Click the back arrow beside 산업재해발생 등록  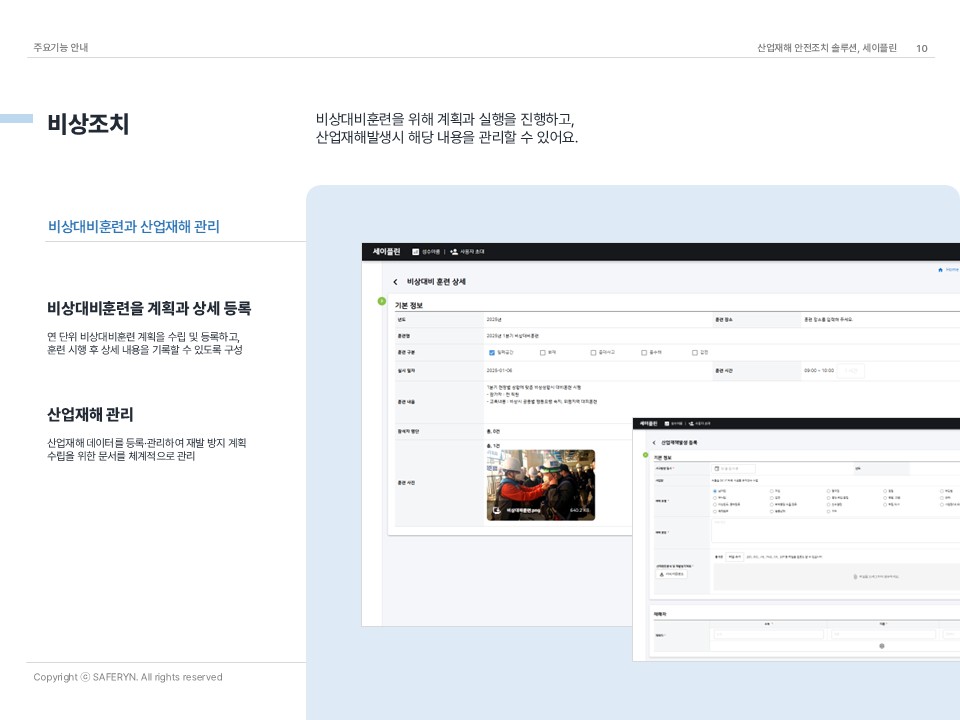653,442
